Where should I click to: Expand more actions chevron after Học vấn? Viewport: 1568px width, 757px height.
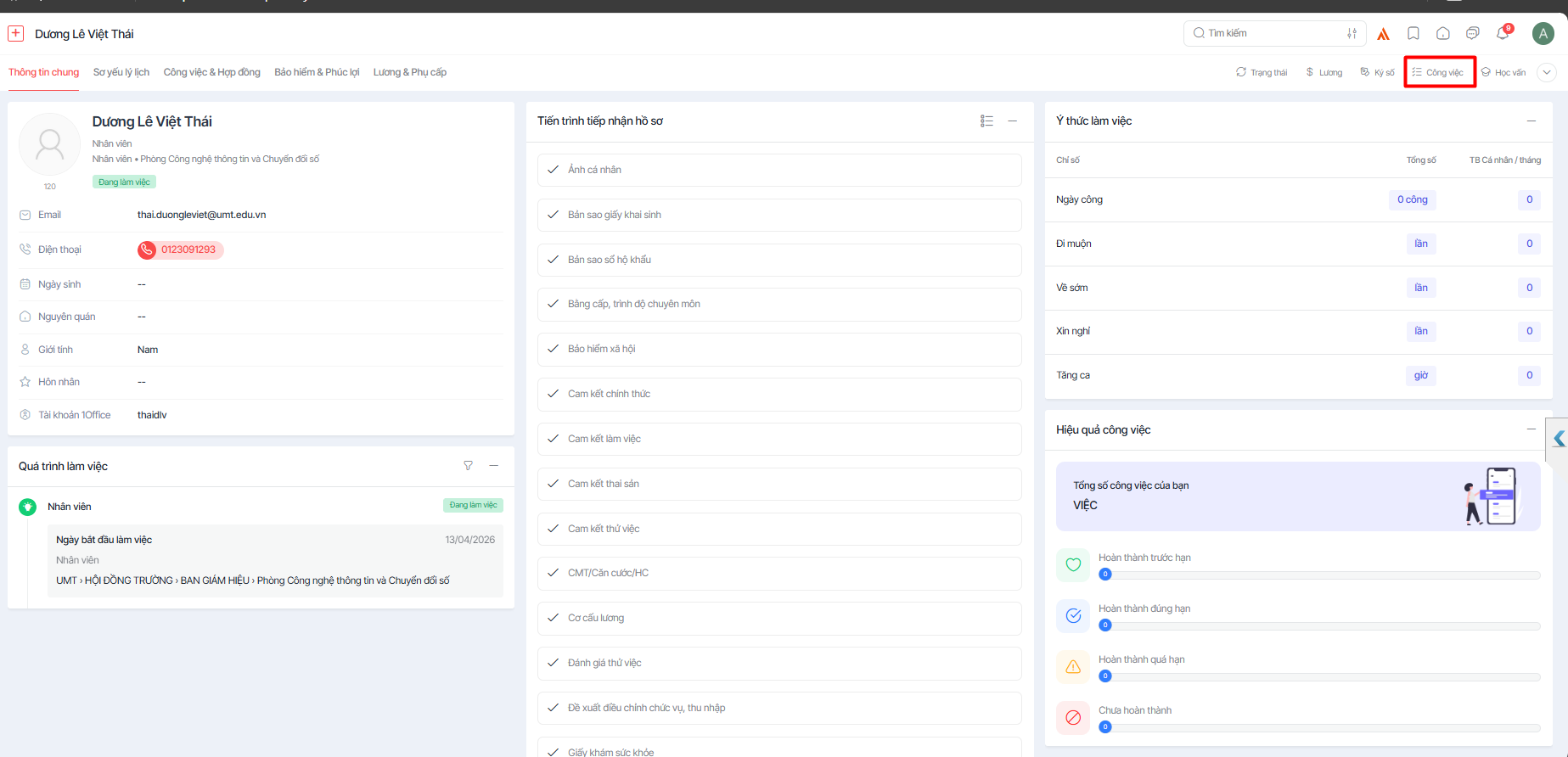[x=1547, y=72]
